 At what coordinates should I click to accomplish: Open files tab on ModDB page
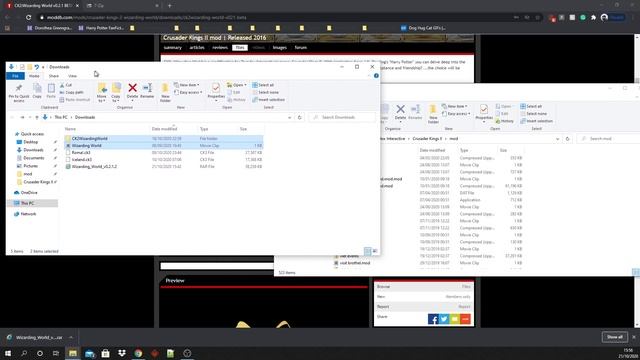(240, 48)
